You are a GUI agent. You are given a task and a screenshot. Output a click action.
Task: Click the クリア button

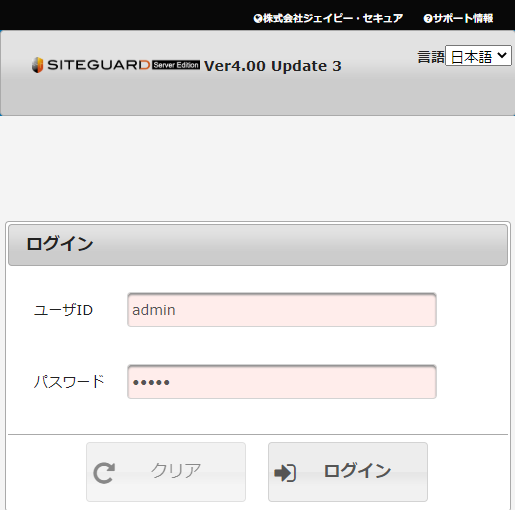(x=166, y=472)
